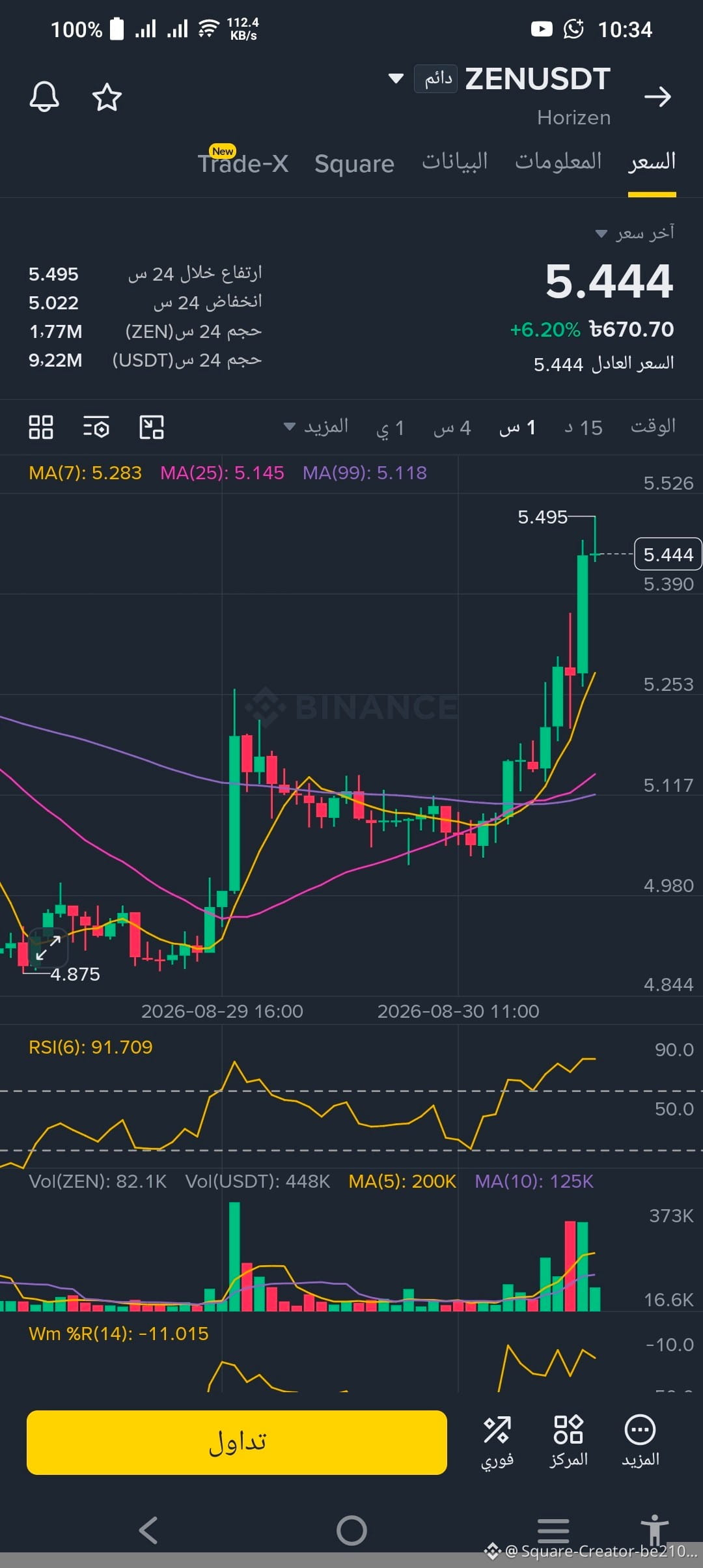Screen dimensions: 703x1568
Task: Open the المركز hub icon
Action: pyautogui.click(x=568, y=1442)
